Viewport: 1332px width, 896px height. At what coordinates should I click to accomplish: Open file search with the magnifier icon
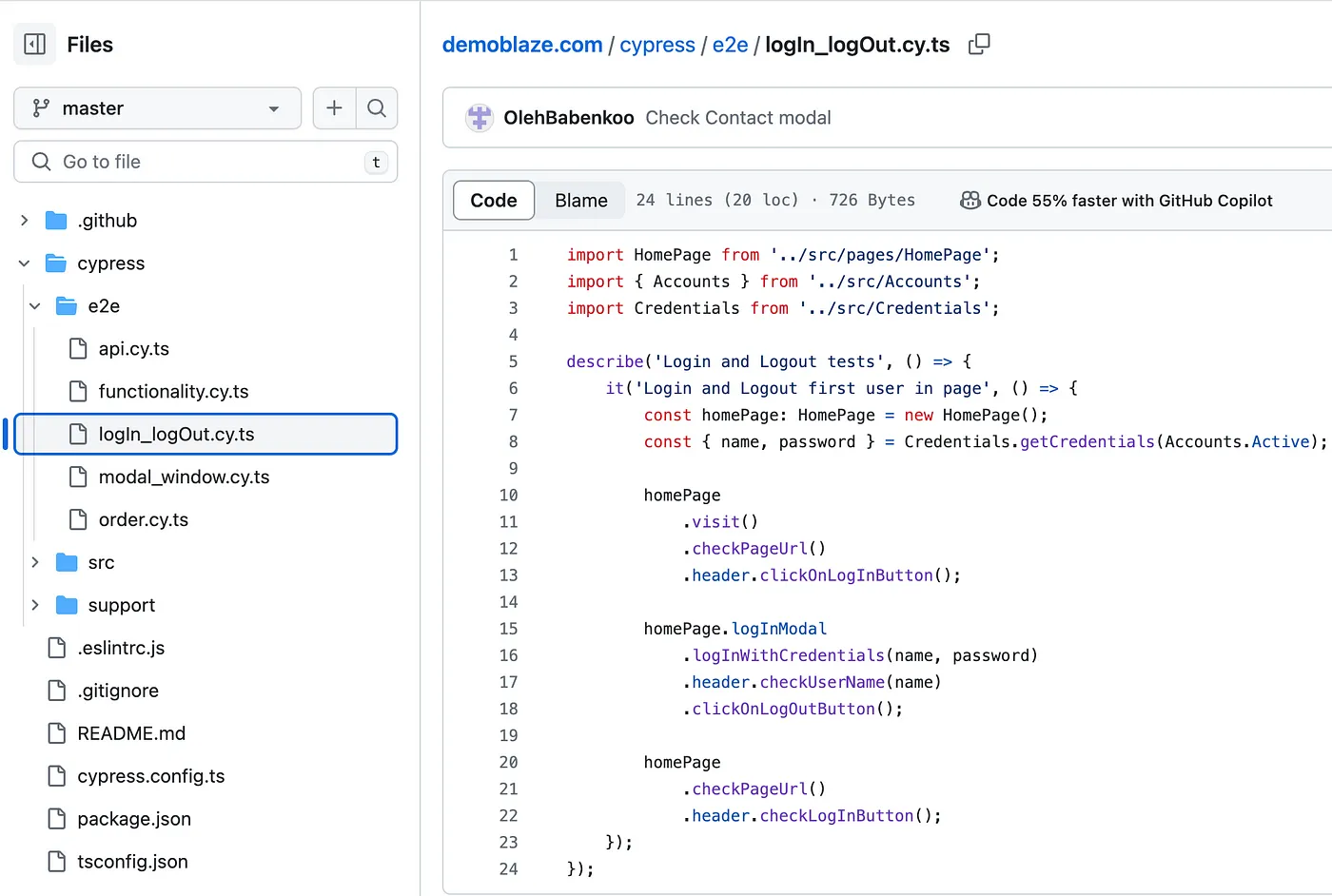[x=377, y=107]
